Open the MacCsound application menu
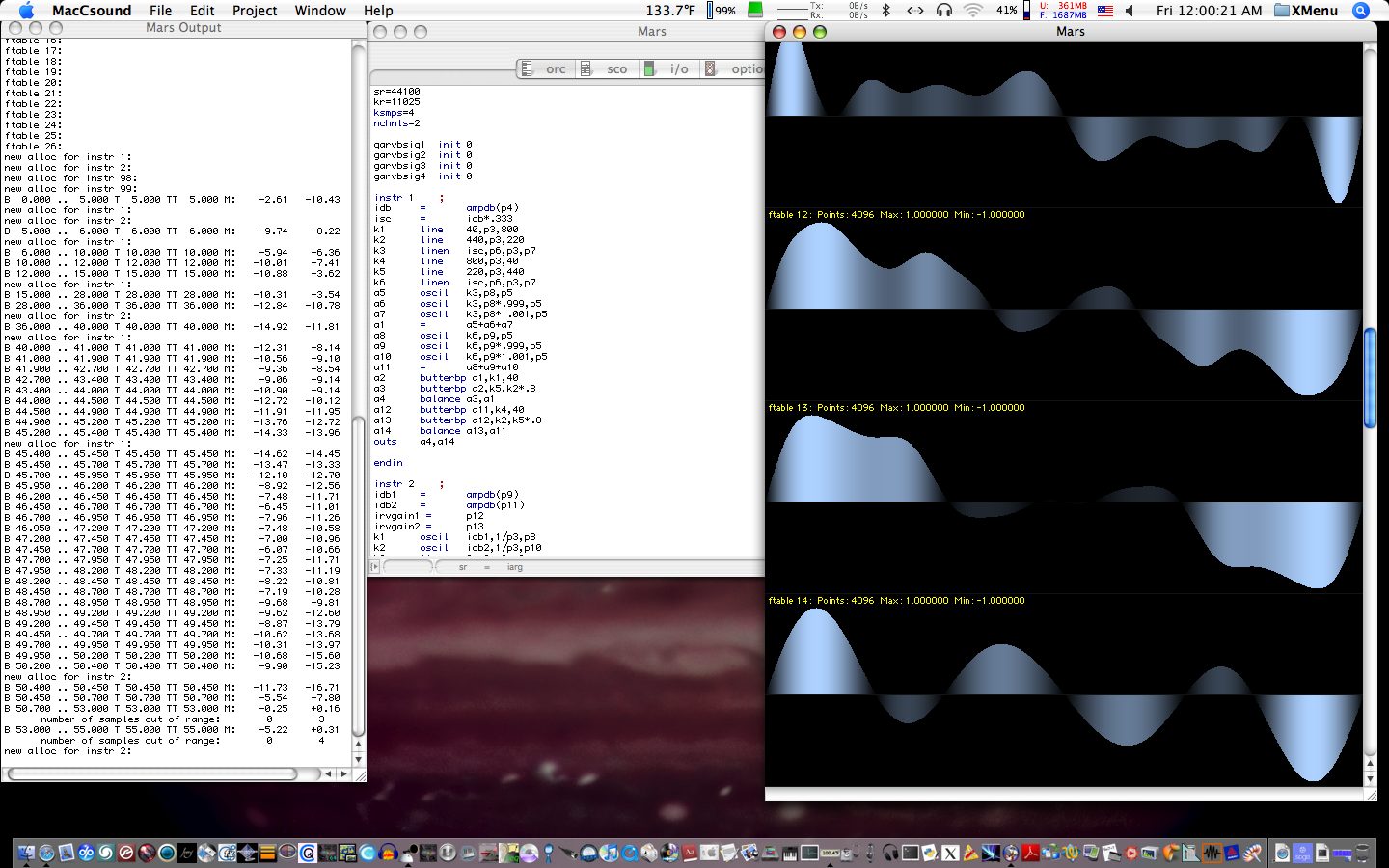The image size is (1389, 868). click(x=91, y=10)
